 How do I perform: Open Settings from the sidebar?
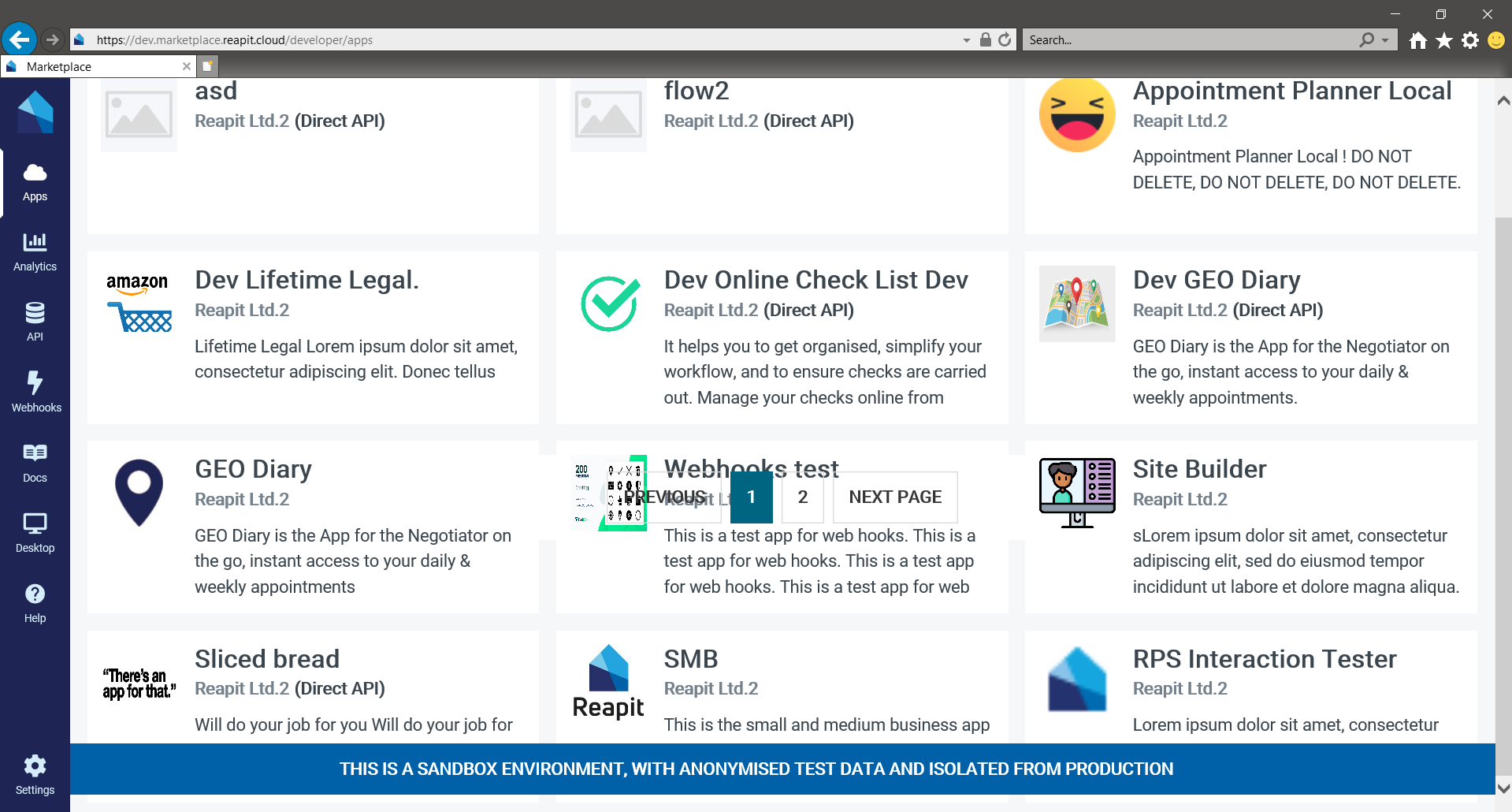click(x=35, y=774)
